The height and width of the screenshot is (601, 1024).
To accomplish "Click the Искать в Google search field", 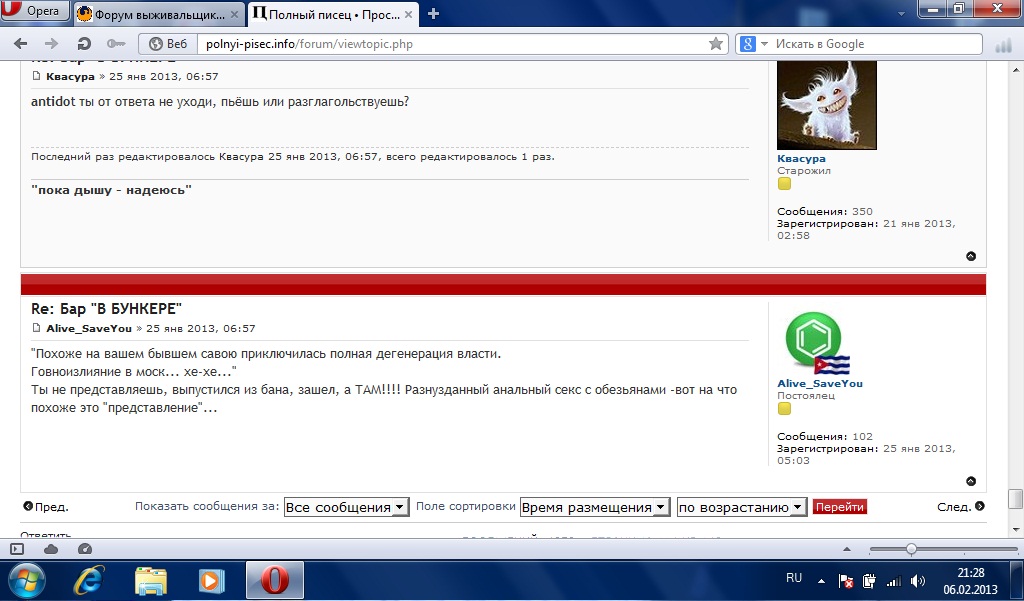I will point(875,44).
